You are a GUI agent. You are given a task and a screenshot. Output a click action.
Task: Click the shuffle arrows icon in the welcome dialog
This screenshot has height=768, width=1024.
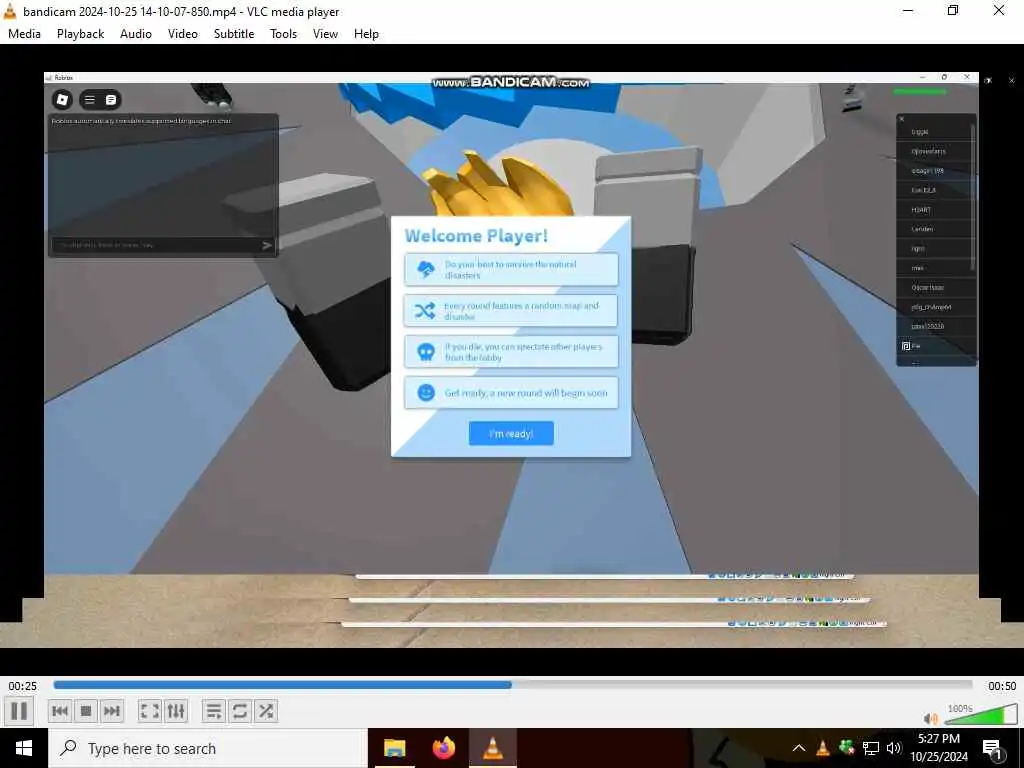click(x=425, y=310)
